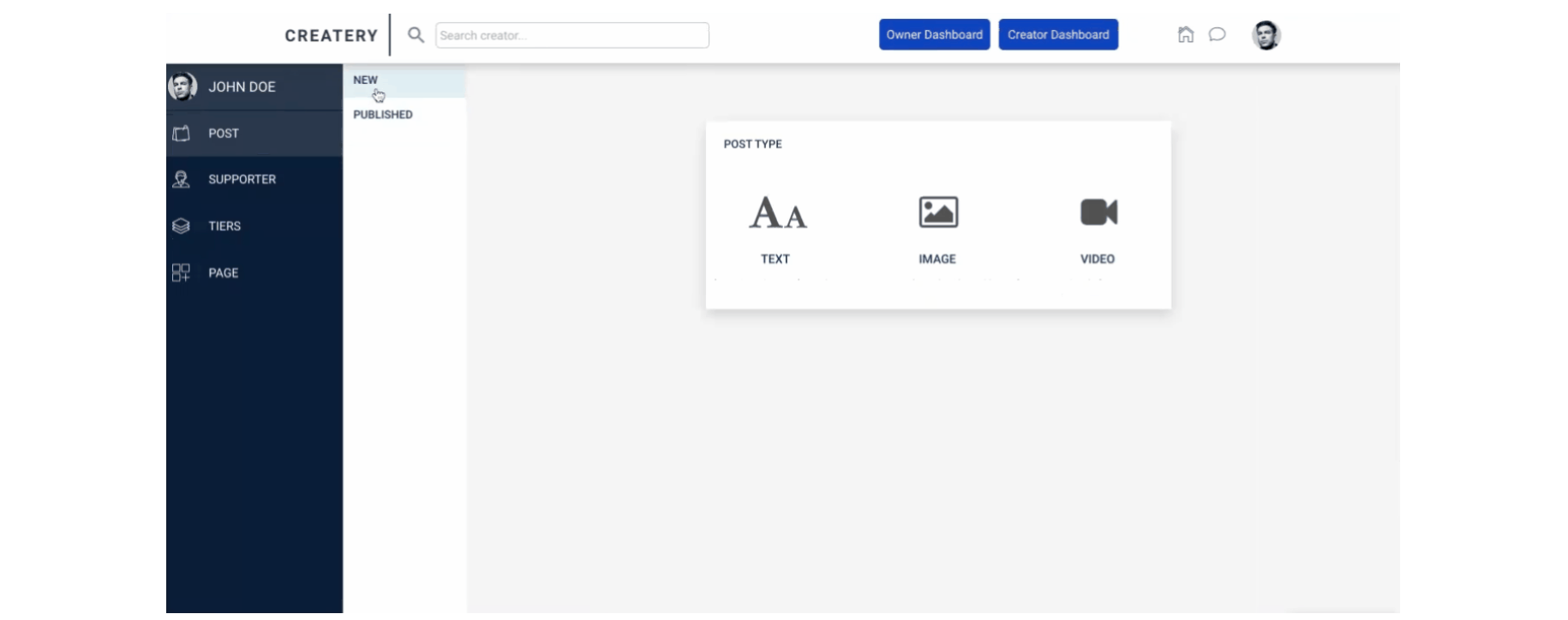1568x620 pixels.
Task: Open profile avatar in top bar
Action: (x=1266, y=35)
